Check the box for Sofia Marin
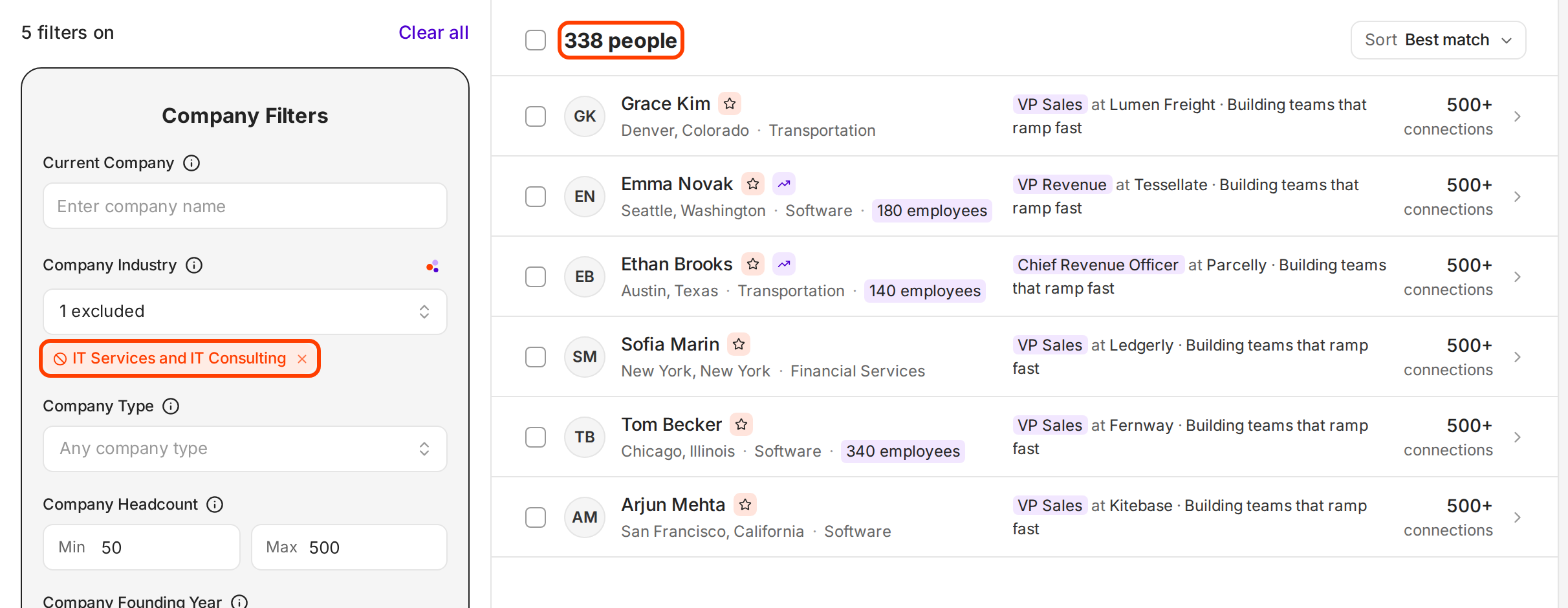The image size is (1568, 608). pyautogui.click(x=536, y=357)
